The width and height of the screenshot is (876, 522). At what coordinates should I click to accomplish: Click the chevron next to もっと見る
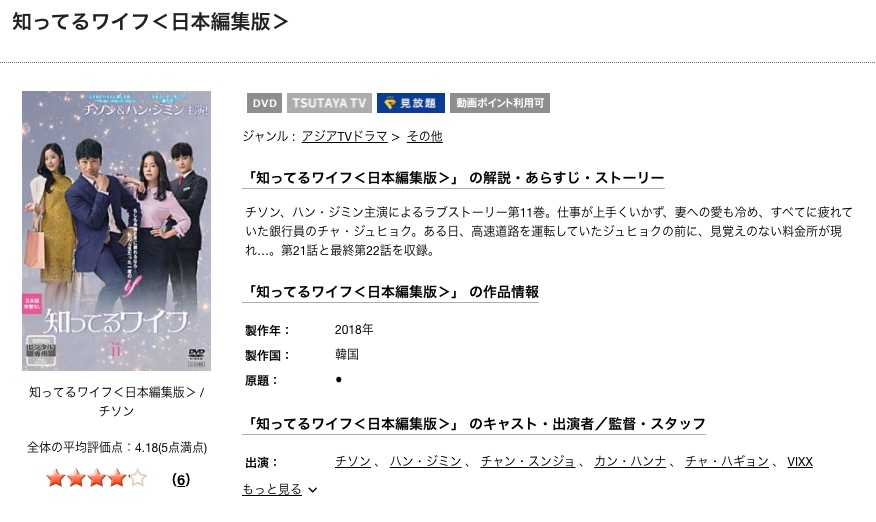point(313,490)
